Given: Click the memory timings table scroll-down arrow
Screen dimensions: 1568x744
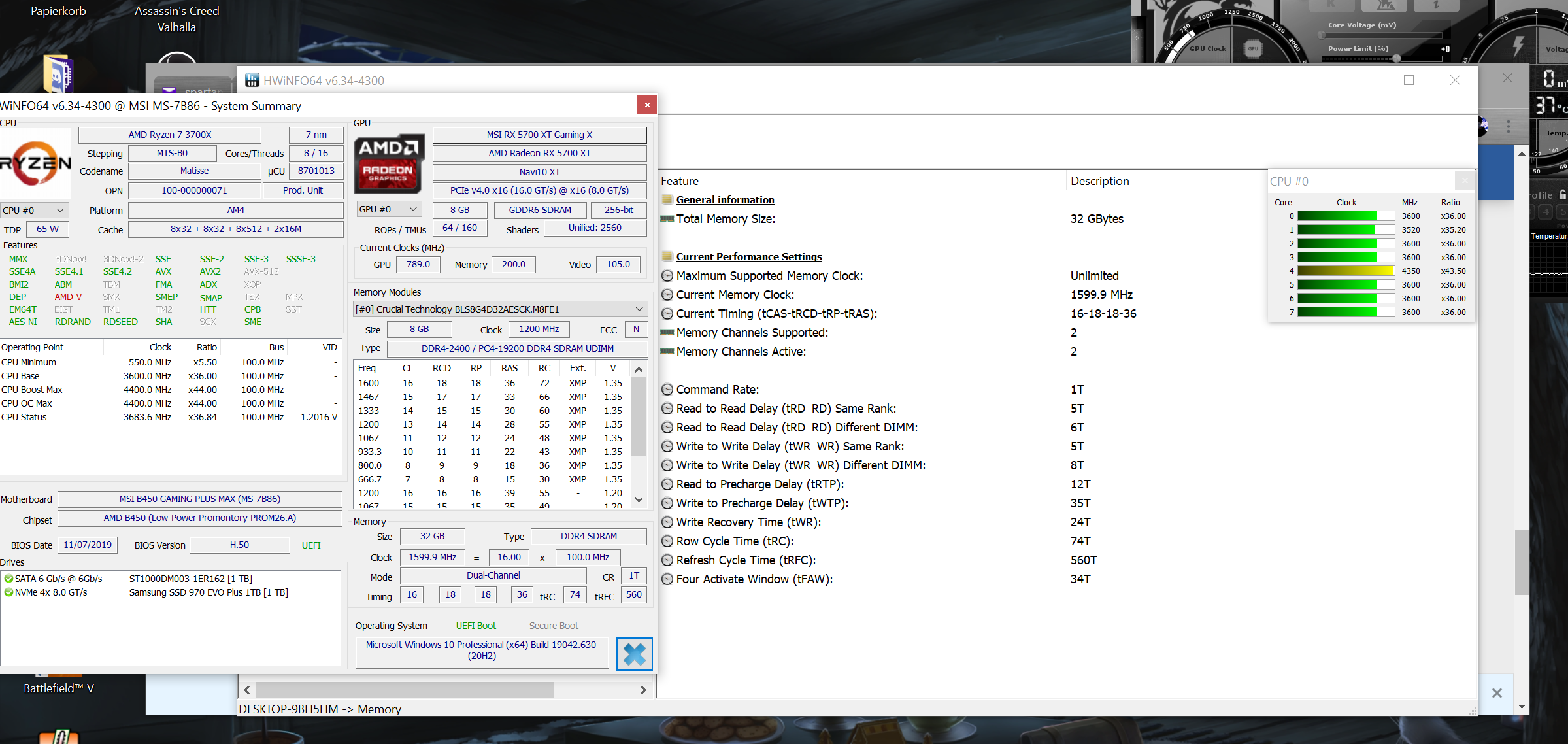Looking at the screenshot, I should [639, 499].
